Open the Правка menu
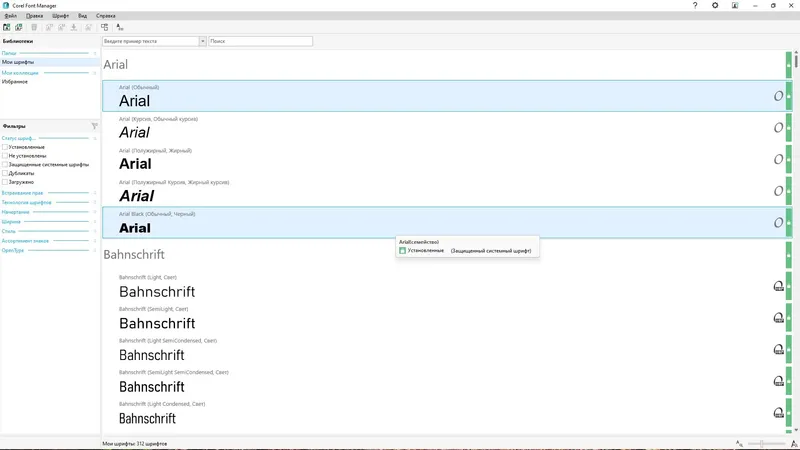 click(x=35, y=16)
